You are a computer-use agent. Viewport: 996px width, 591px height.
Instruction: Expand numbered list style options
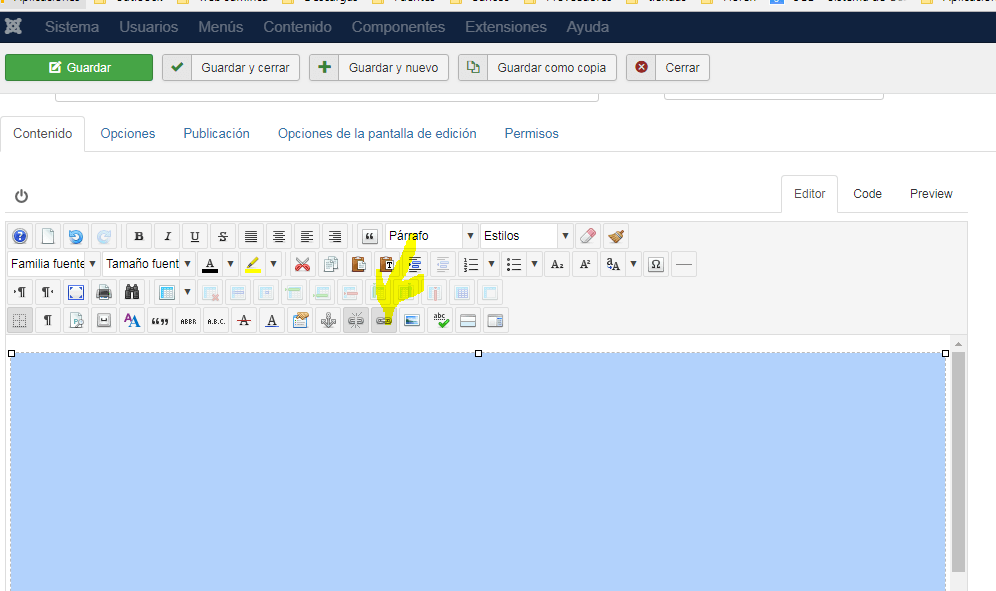(x=491, y=264)
